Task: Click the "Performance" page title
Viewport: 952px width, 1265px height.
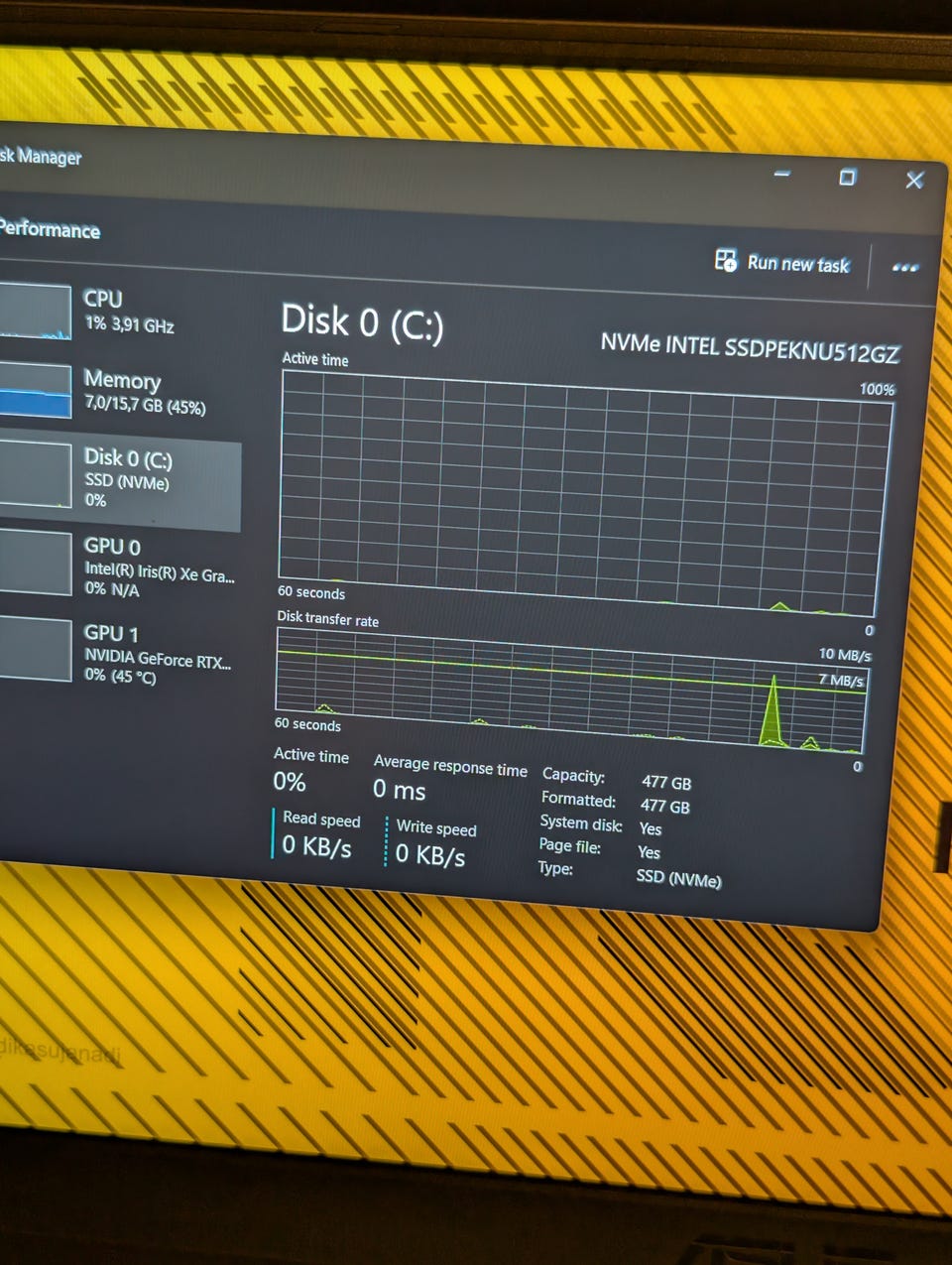Action: tap(50, 229)
